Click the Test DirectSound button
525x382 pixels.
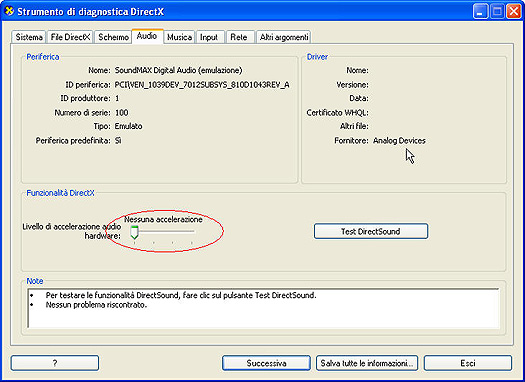371,231
